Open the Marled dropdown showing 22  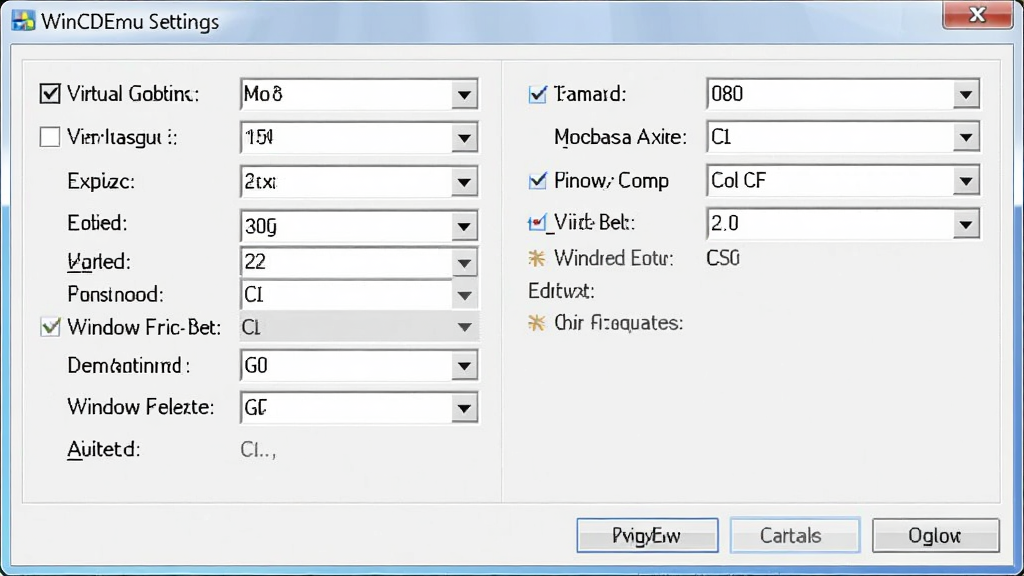tap(359, 263)
